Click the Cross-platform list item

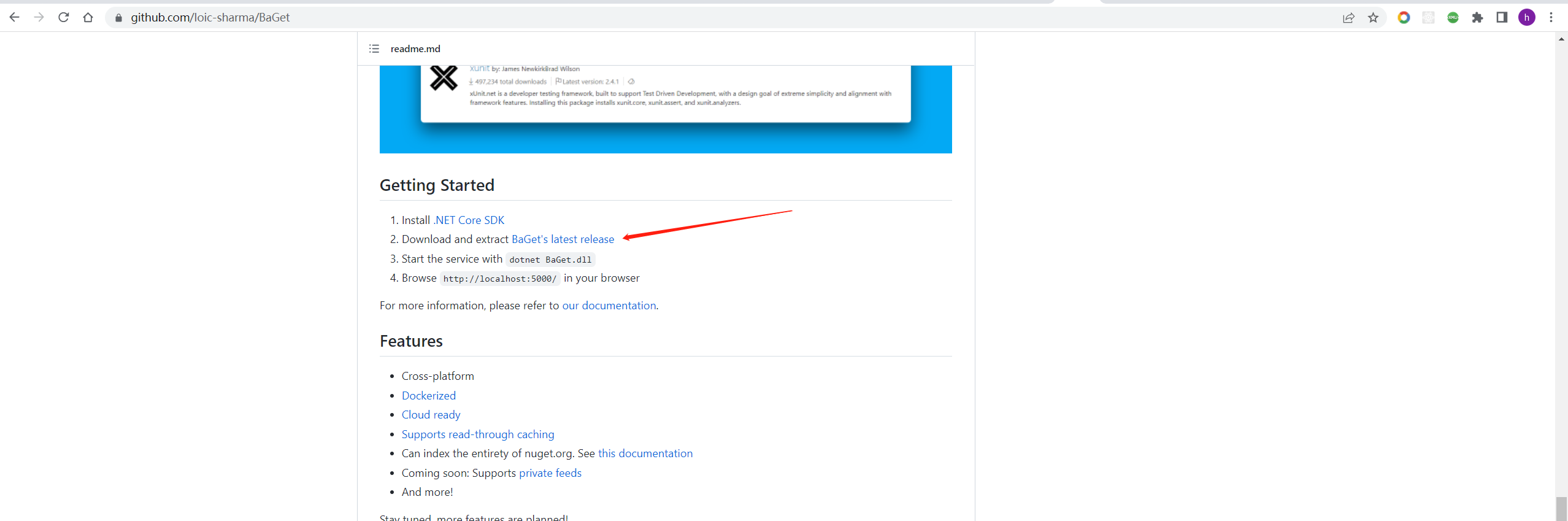438,376
